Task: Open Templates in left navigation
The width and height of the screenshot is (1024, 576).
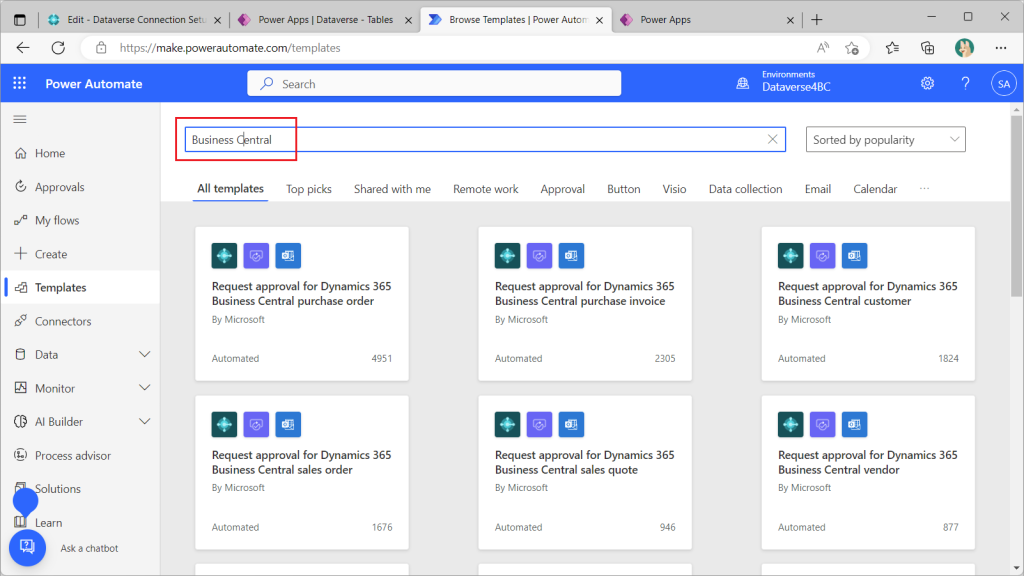Action: [x=81, y=287]
